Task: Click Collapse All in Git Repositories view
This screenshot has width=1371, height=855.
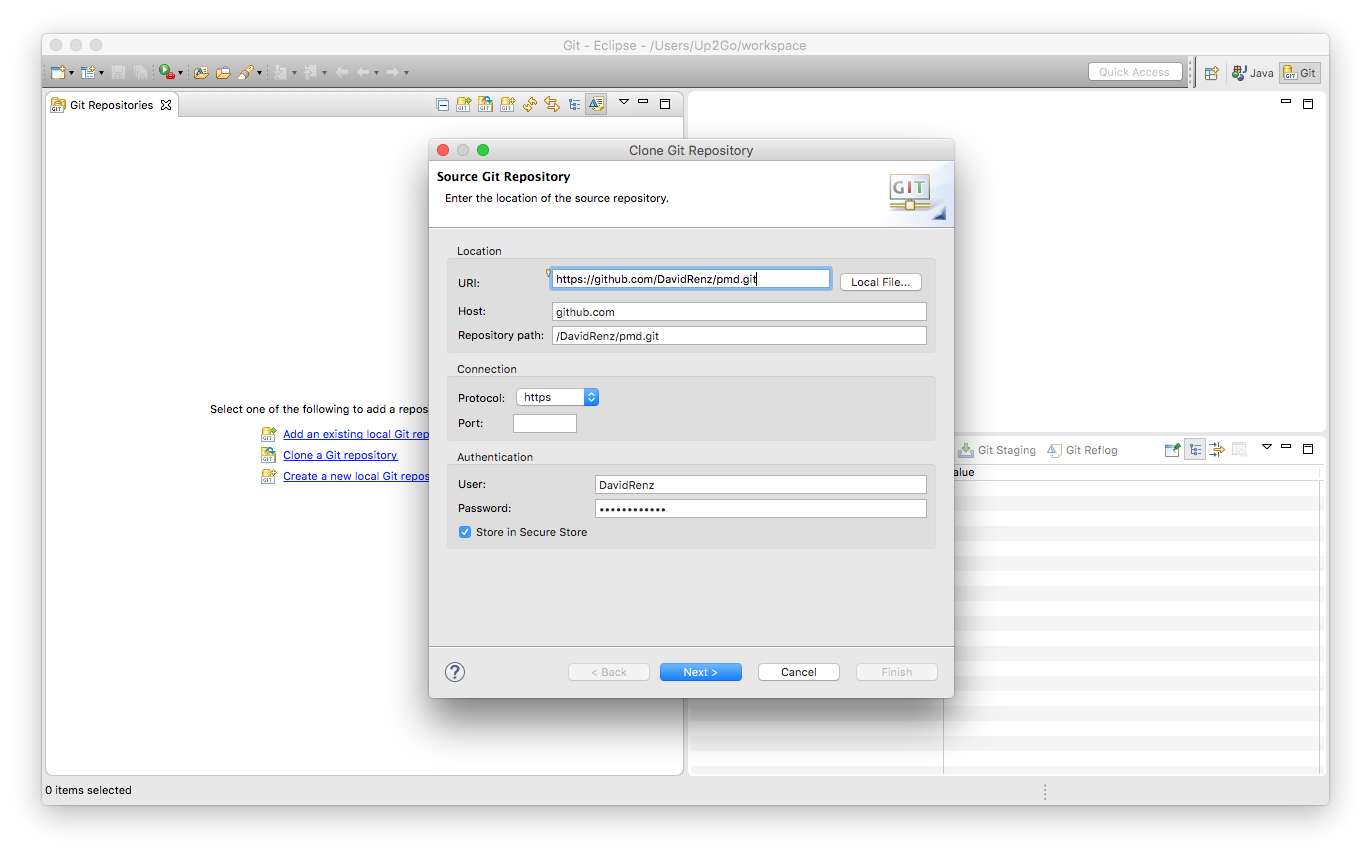Action: (442, 104)
